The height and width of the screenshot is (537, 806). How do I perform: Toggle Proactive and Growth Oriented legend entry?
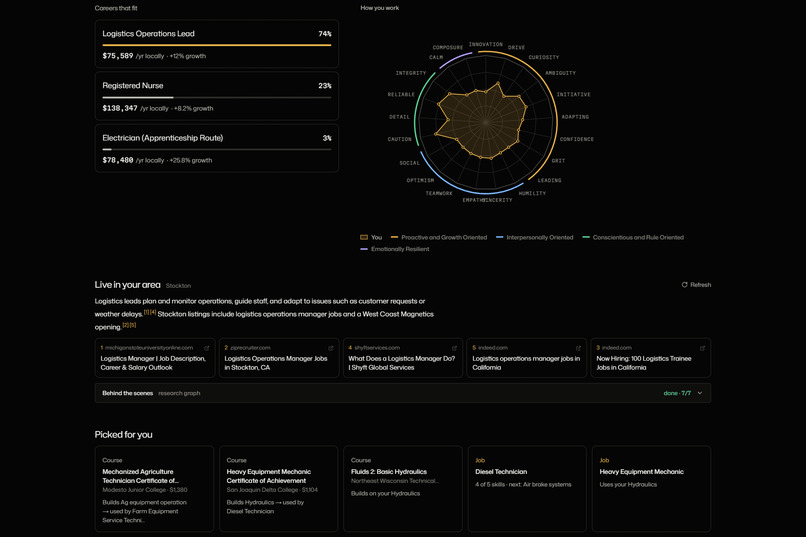pyautogui.click(x=439, y=237)
